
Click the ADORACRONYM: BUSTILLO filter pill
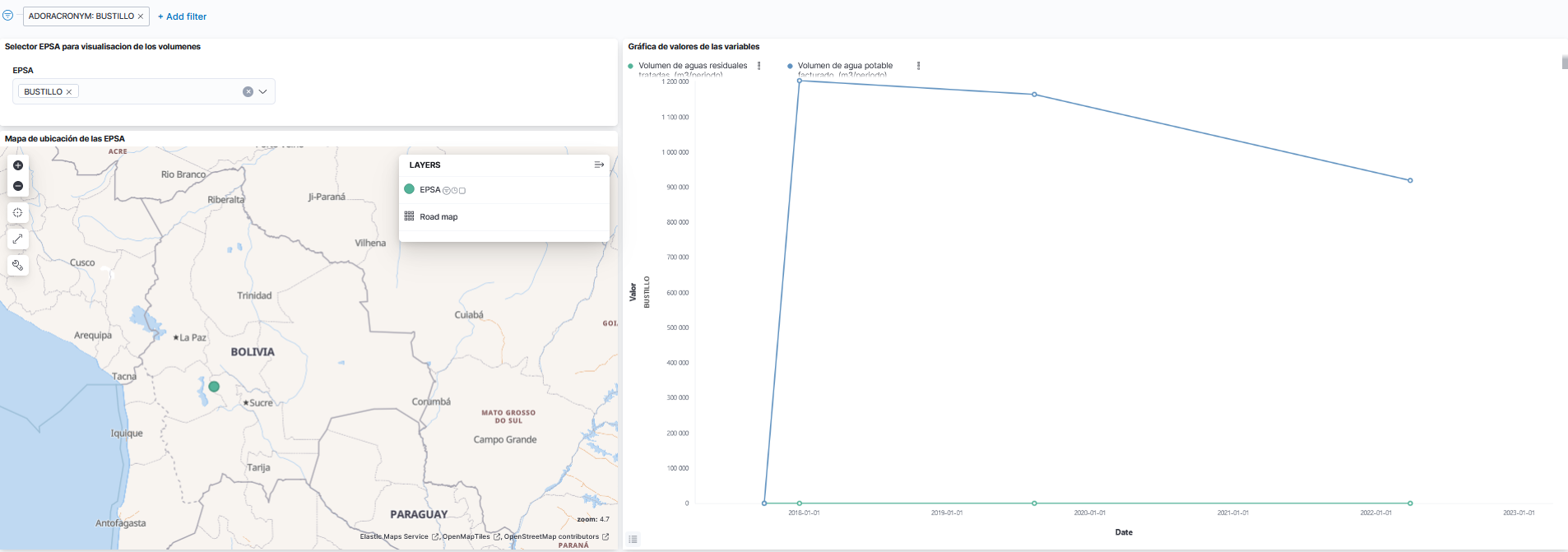(x=81, y=16)
